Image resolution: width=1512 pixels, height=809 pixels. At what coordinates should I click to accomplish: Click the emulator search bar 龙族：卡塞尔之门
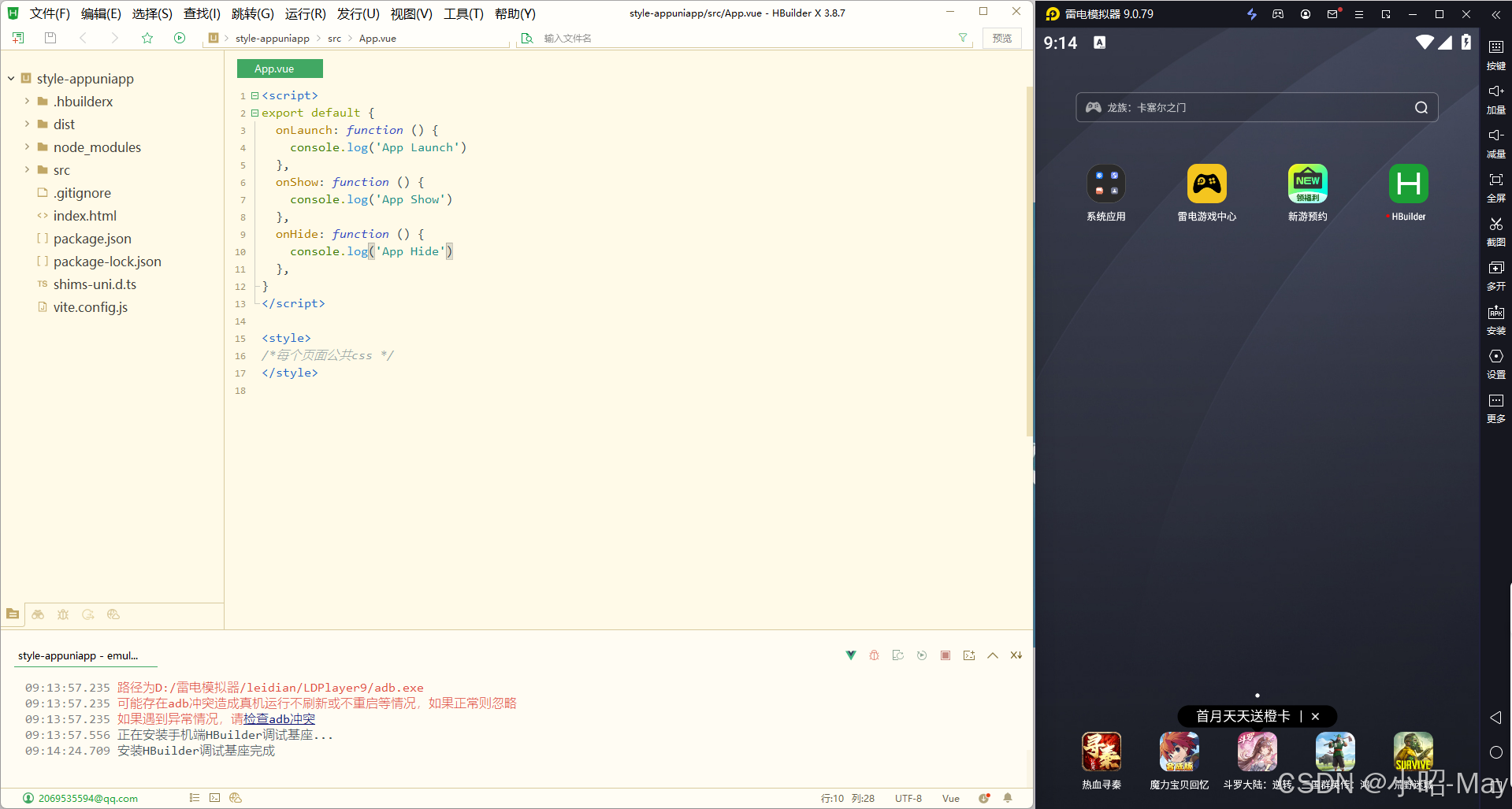[1257, 107]
